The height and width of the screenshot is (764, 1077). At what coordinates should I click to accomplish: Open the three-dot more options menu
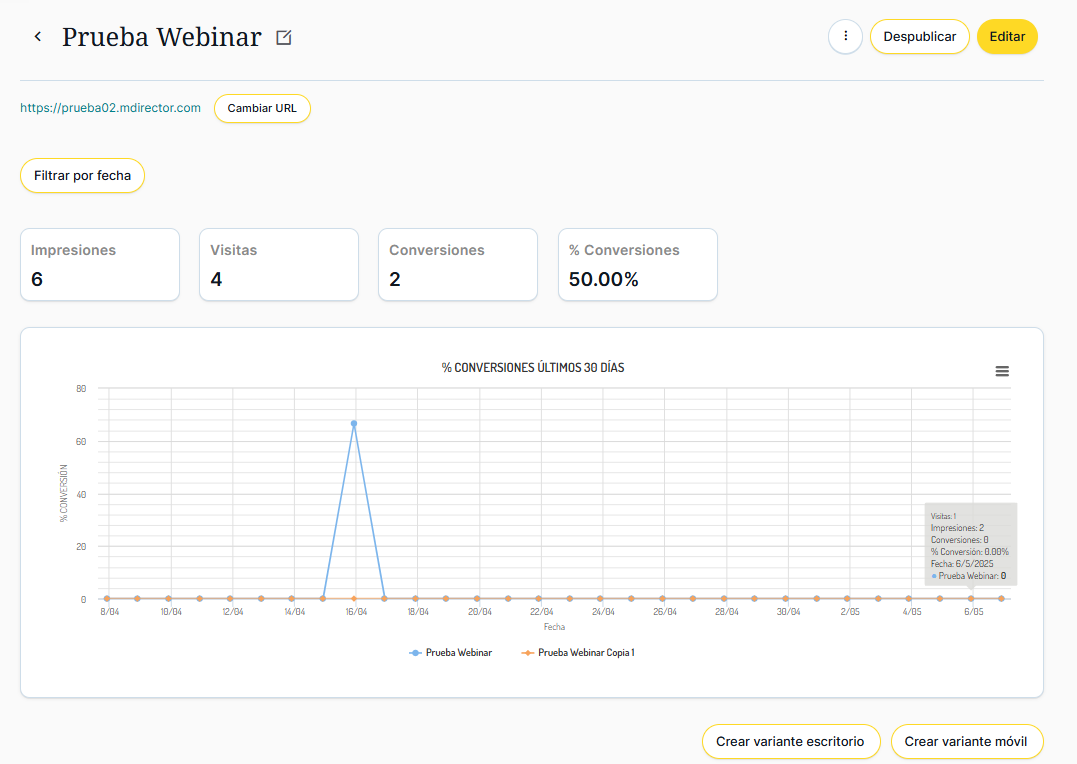tap(845, 37)
